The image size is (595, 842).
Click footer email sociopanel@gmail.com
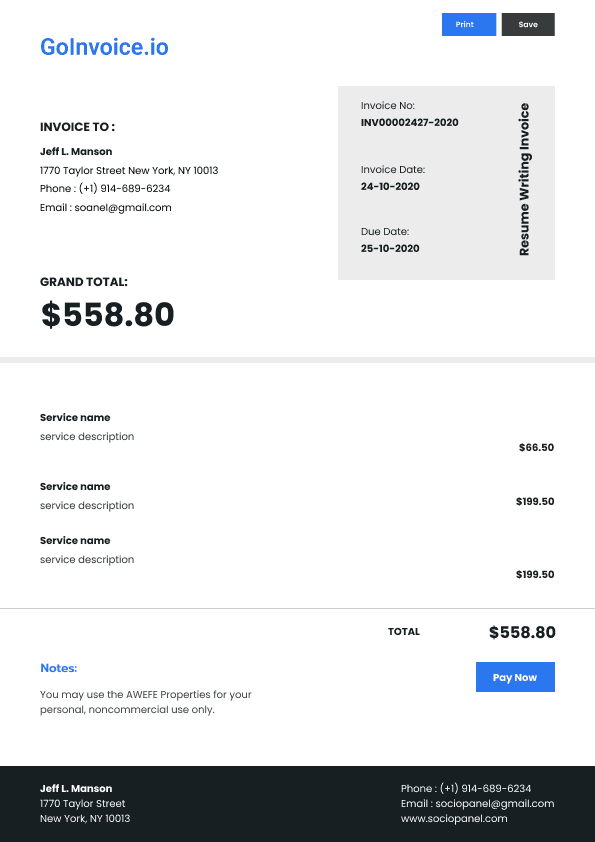coord(495,803)
